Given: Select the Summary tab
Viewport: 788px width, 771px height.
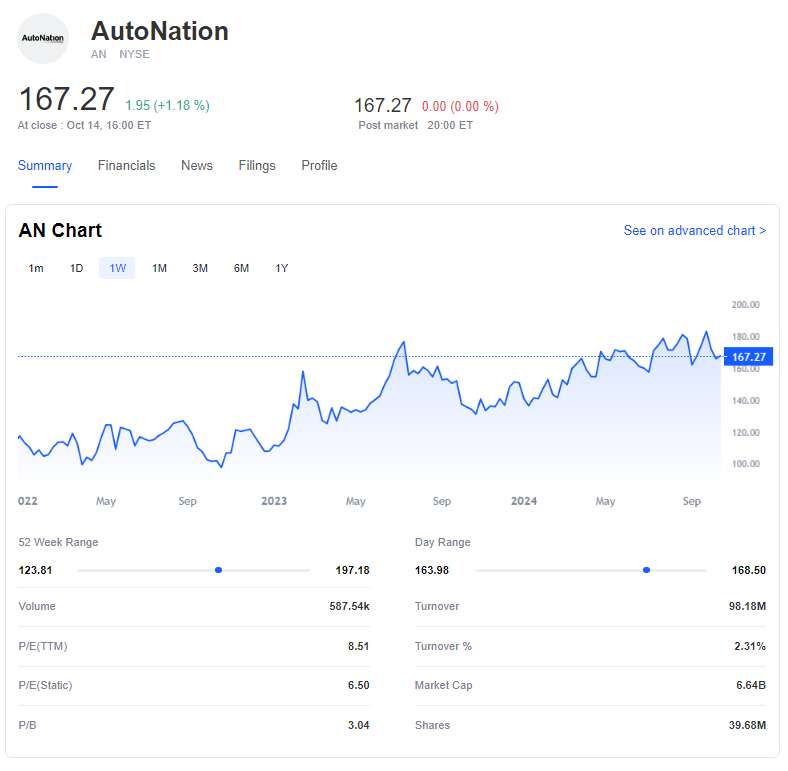Looking at the screenshot, I should coord(45,166).
